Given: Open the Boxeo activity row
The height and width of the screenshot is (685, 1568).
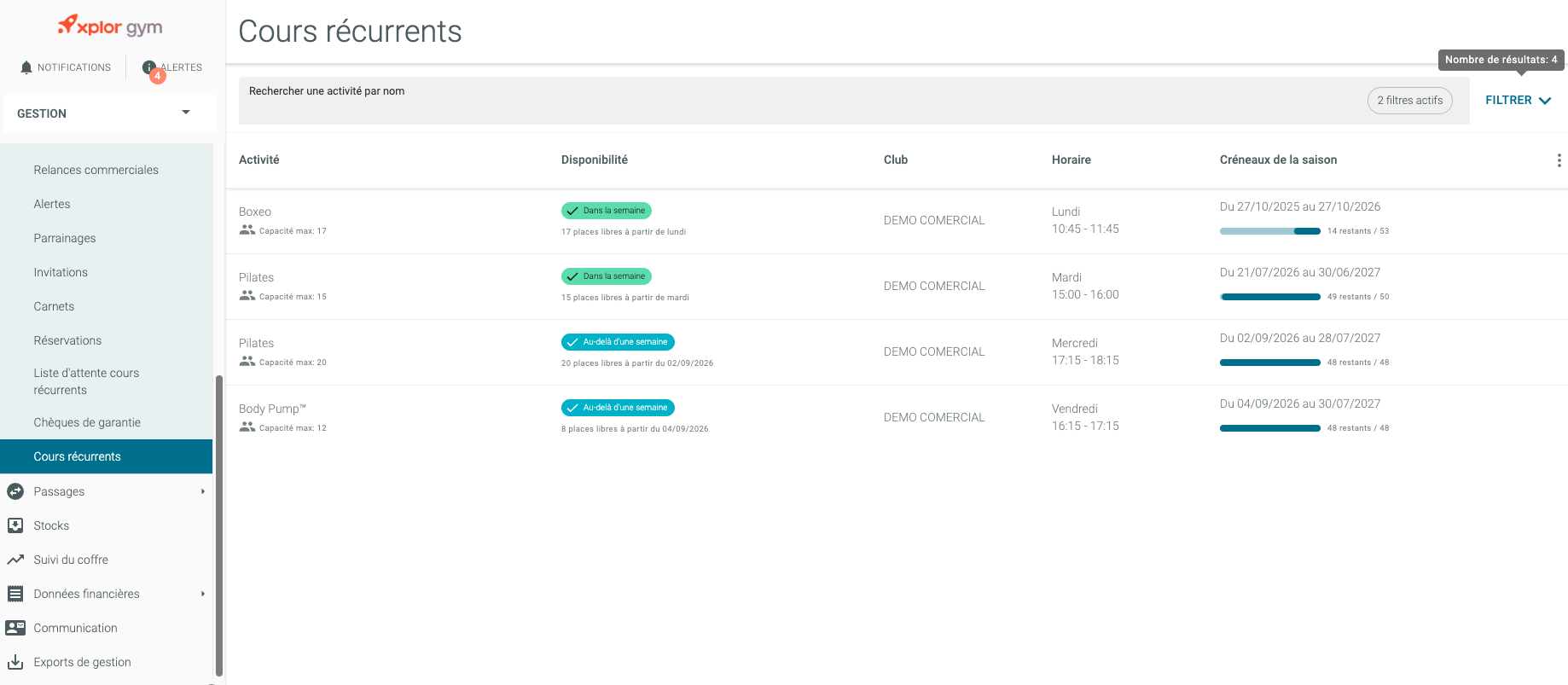Looking at the screenshot, I should pyautogui.click(x=897, y=221).
